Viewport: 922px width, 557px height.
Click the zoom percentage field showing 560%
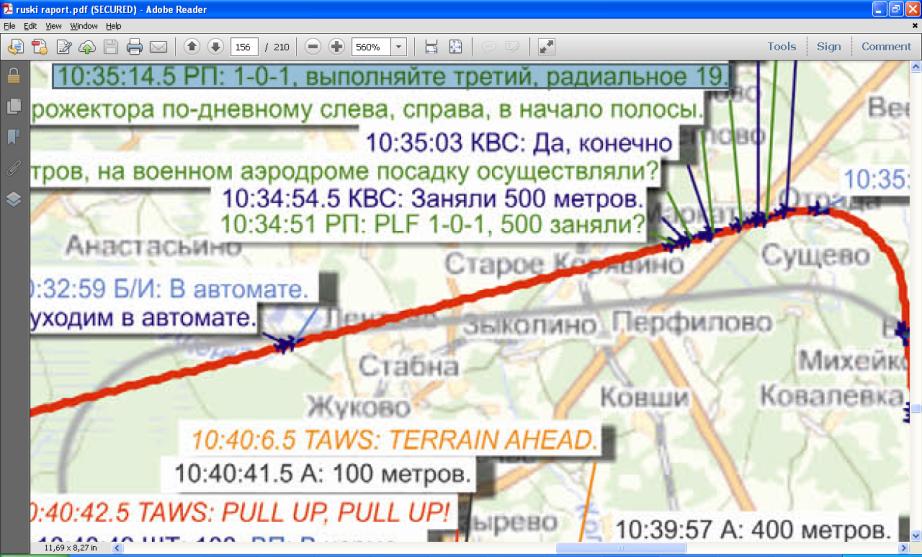tap(371, 47)
